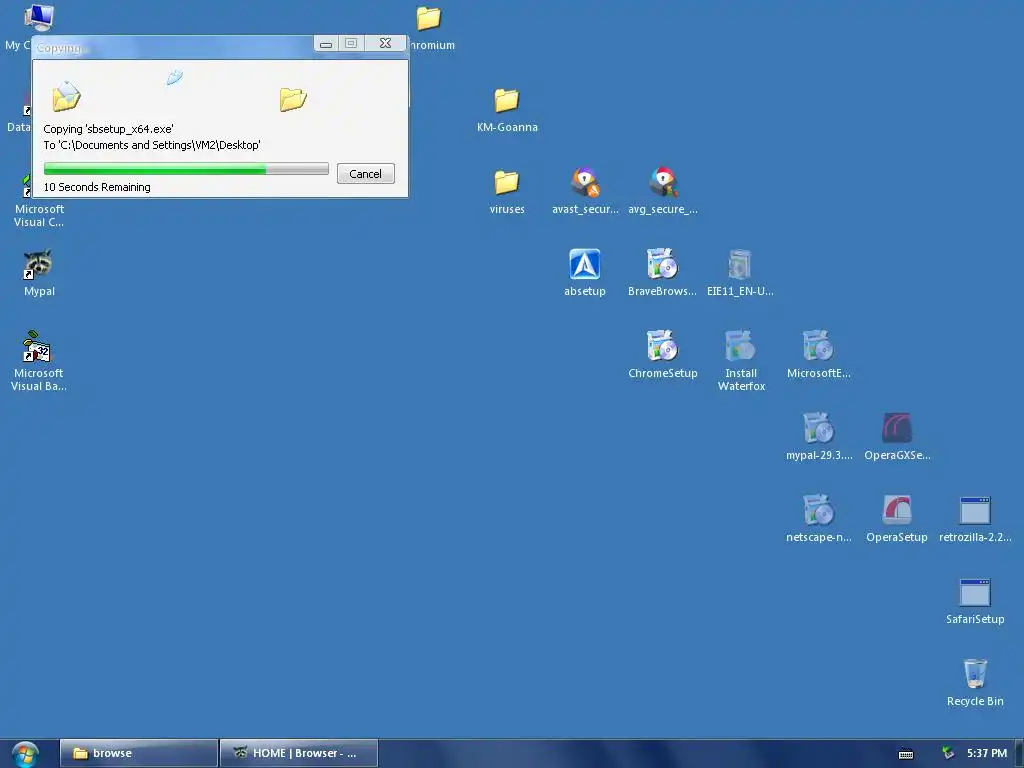Minimize the Copying dialog
This screenshot has height=768, width=1024.
[x=326, y=43]
